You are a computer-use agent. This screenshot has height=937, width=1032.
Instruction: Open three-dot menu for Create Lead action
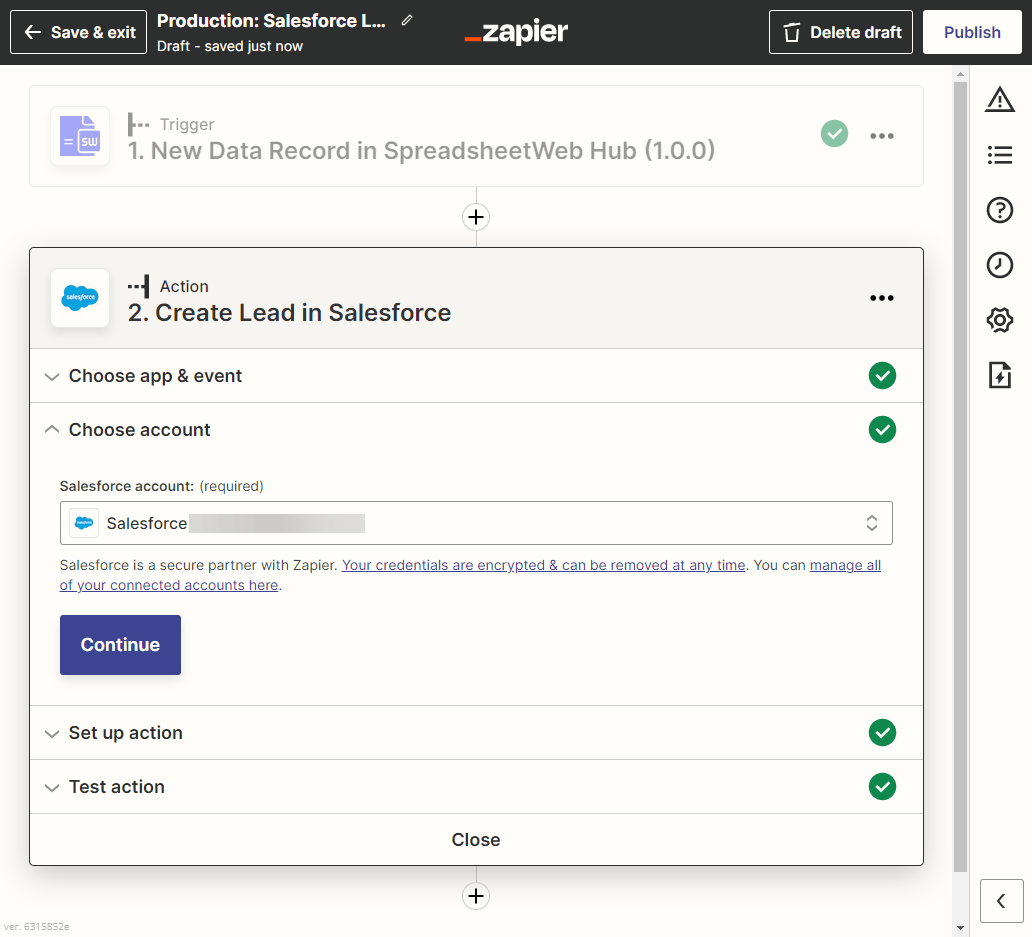881,298
